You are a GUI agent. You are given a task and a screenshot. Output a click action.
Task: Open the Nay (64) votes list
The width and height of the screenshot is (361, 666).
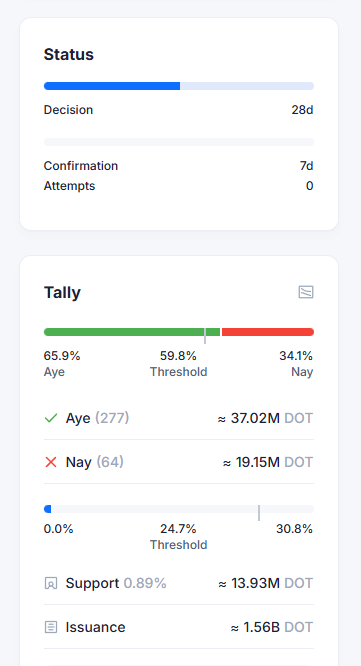coord(95,462)
